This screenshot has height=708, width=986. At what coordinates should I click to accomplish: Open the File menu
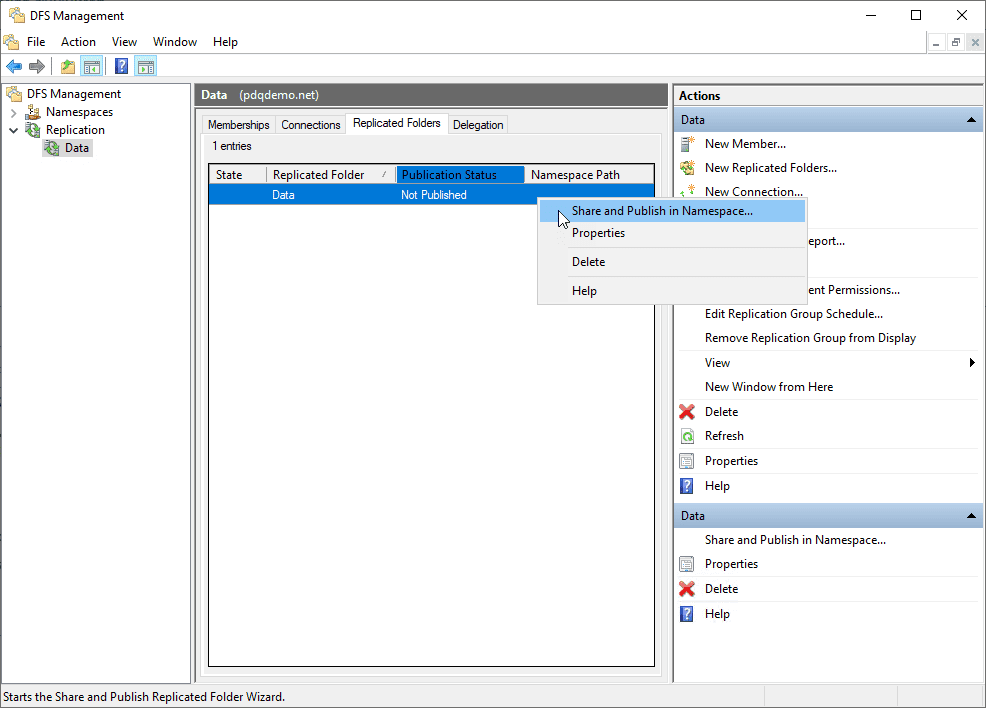tap(36, 42)
